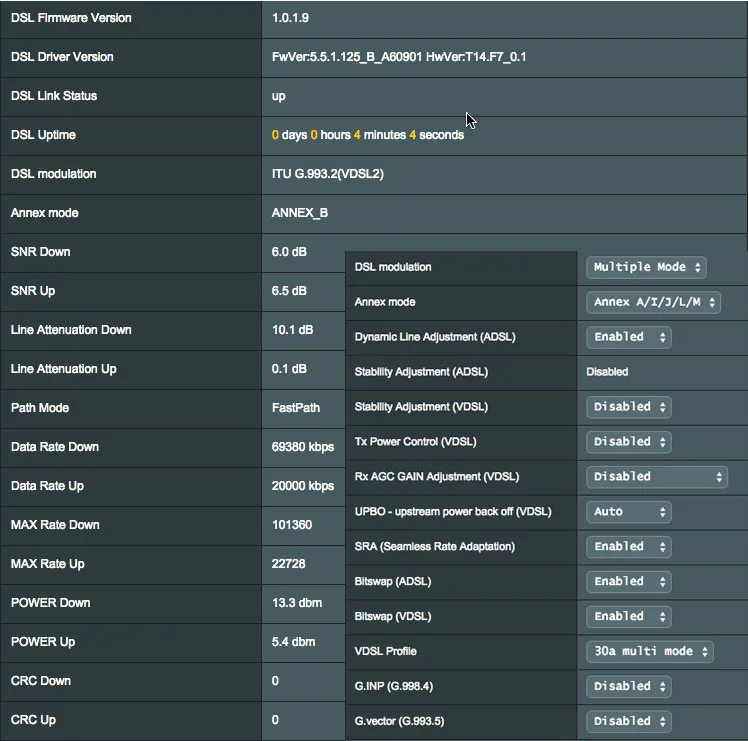Click the DSL Uptime value
Screen dimensions: 748x741
pyautogui.click(x=367, y=135)
